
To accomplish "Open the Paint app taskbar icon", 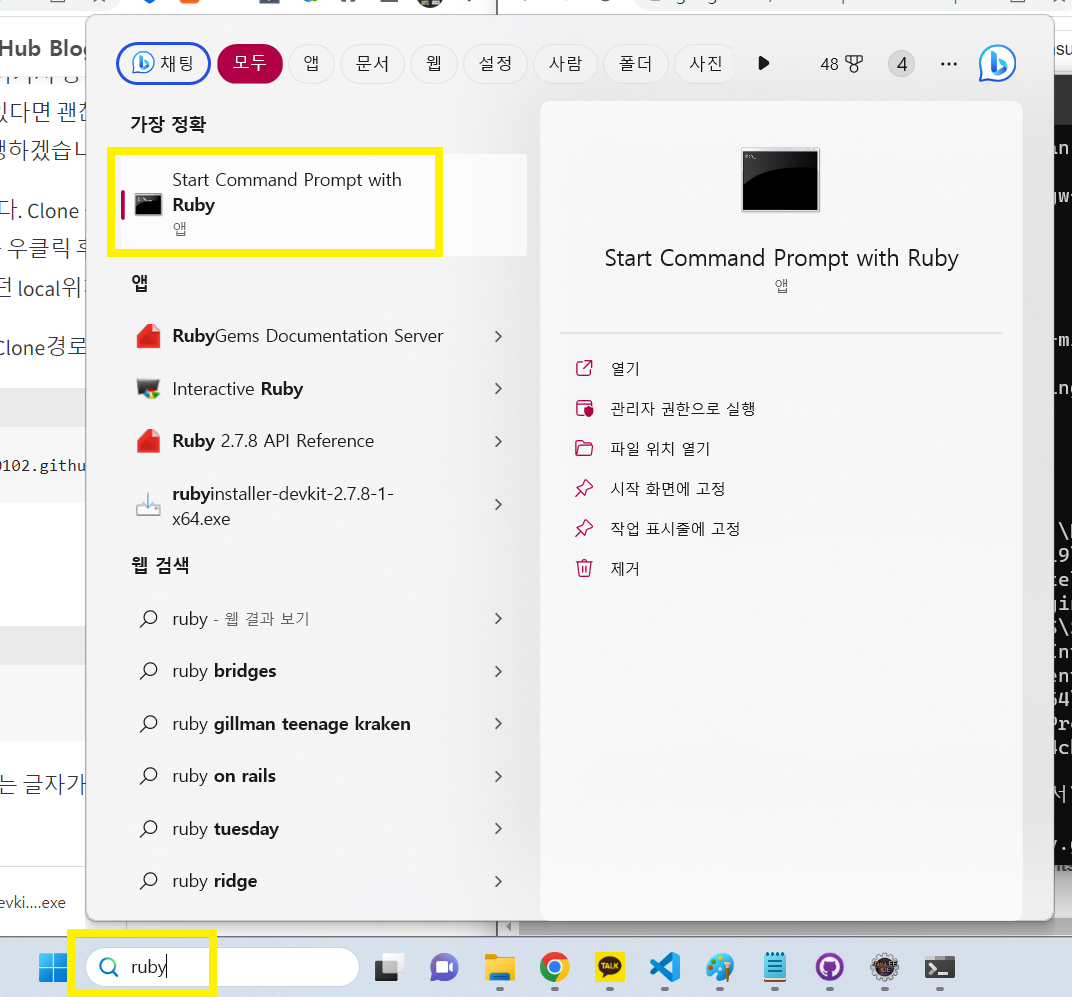I will (x=720, y=967).
